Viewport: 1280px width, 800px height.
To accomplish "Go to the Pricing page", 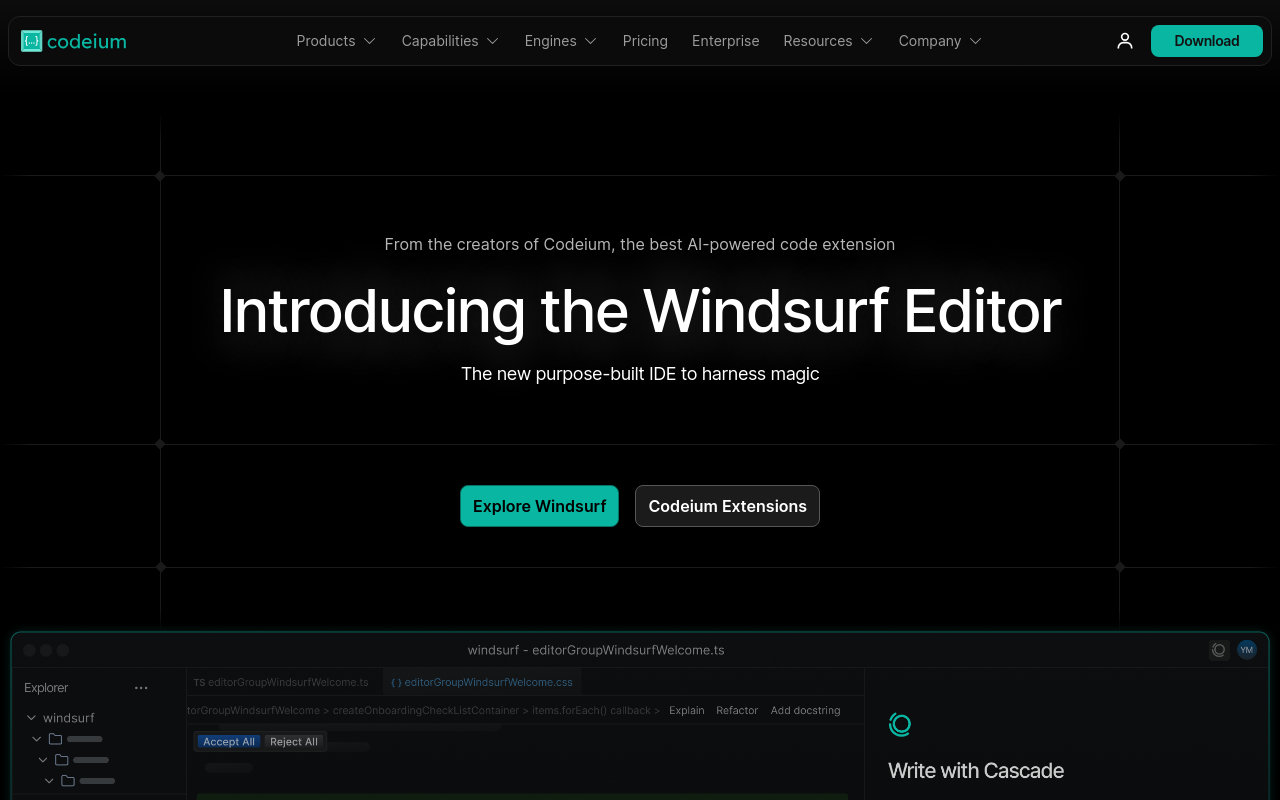I will pos(645,41).
